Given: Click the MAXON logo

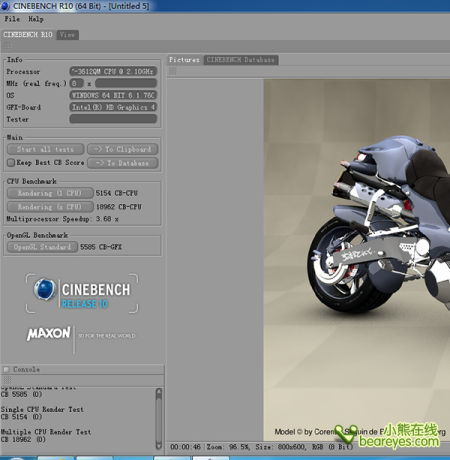Looking at the screenshot, I should pos(49,334).
